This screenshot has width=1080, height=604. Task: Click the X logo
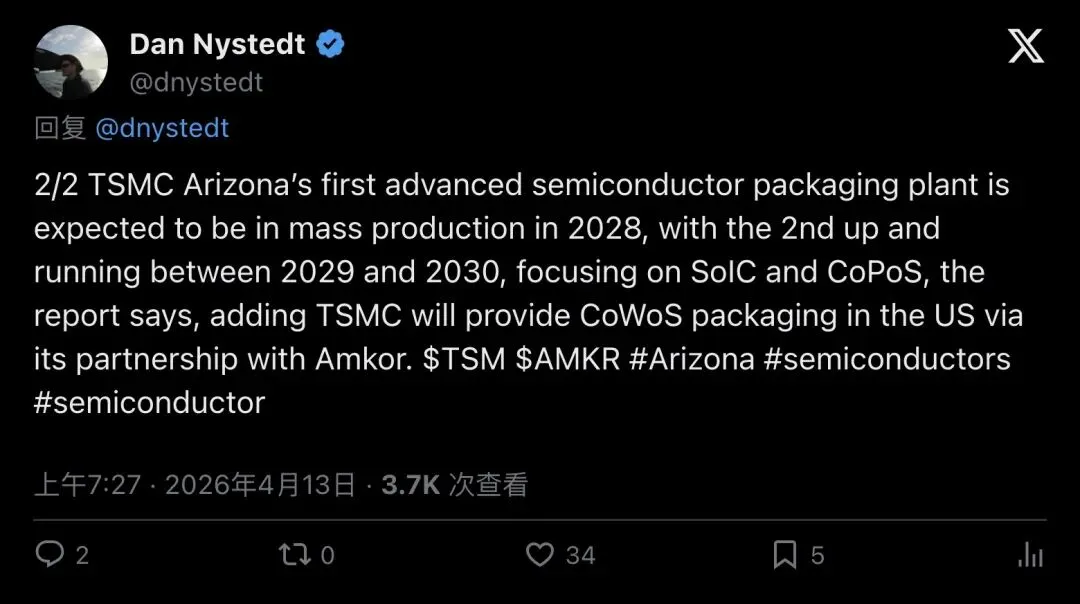pyautogui.click(x=1025, y=46)
